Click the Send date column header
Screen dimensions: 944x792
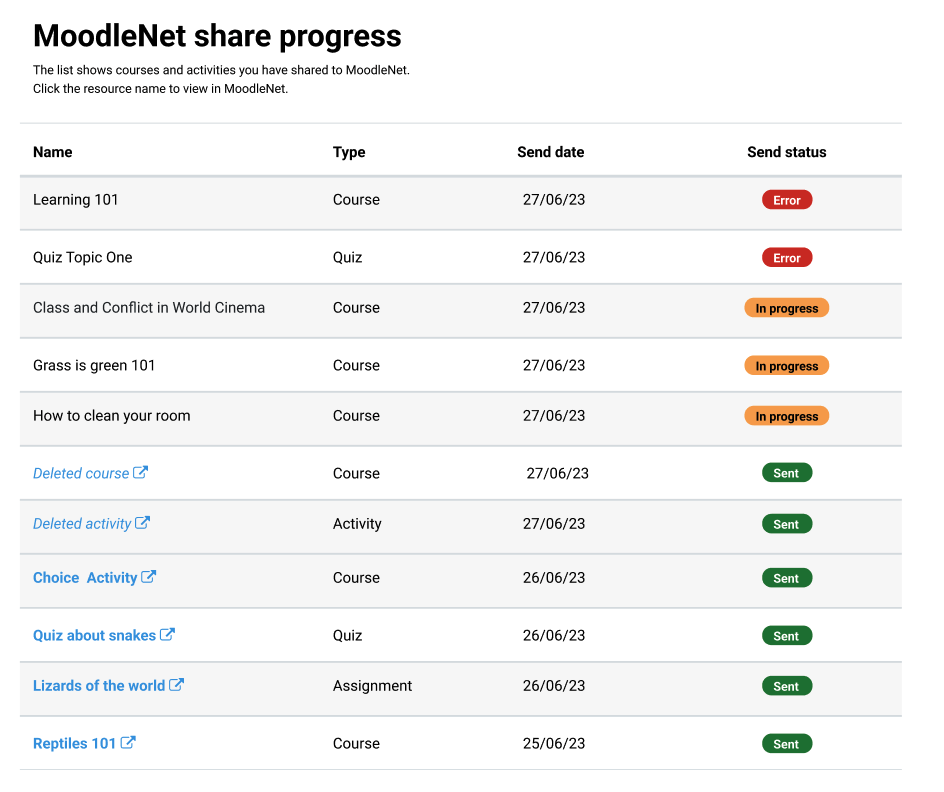[x=550, y=152]
